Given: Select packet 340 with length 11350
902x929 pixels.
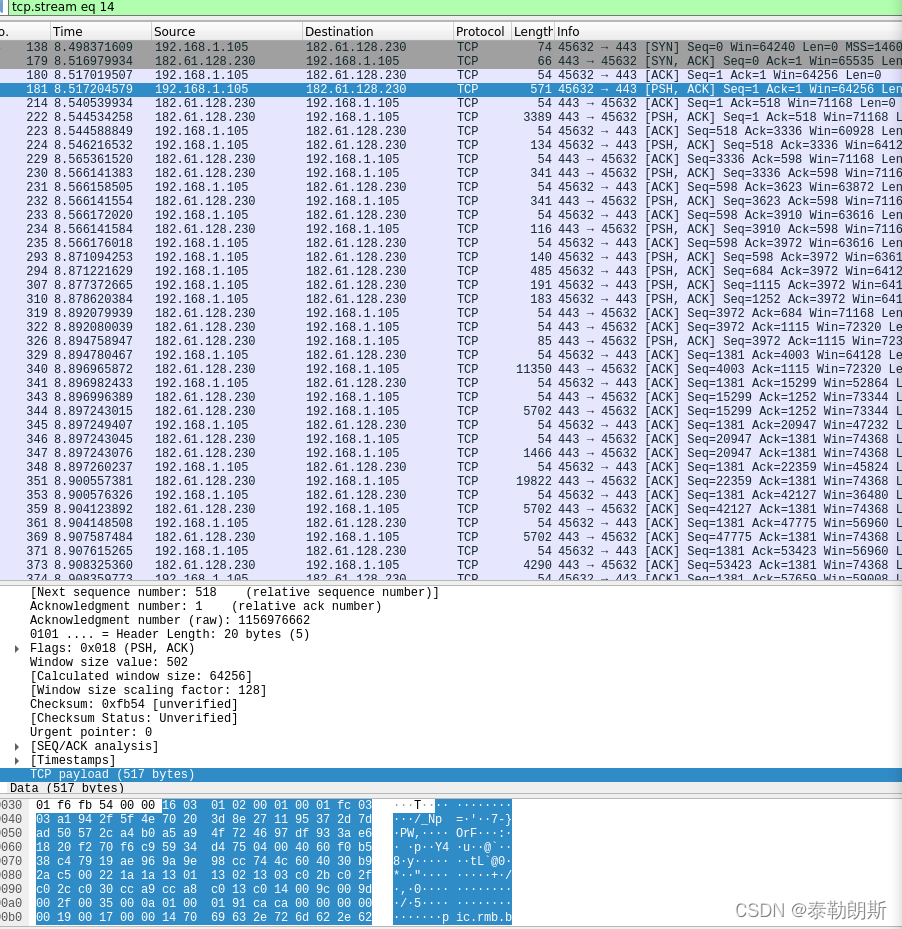Looking at the screenshot, I should 451,369.
